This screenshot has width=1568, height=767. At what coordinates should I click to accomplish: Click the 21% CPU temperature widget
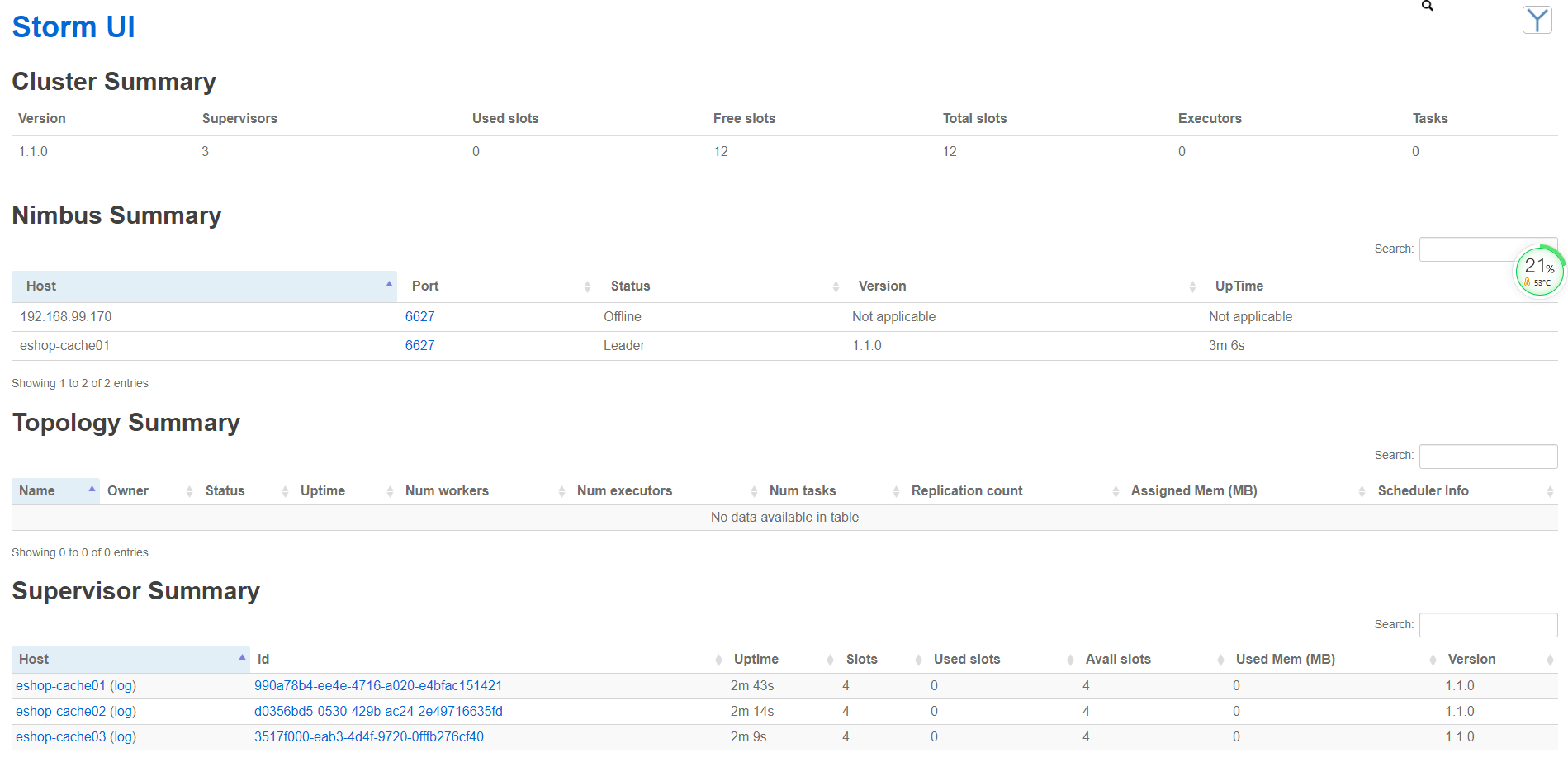1538,272
